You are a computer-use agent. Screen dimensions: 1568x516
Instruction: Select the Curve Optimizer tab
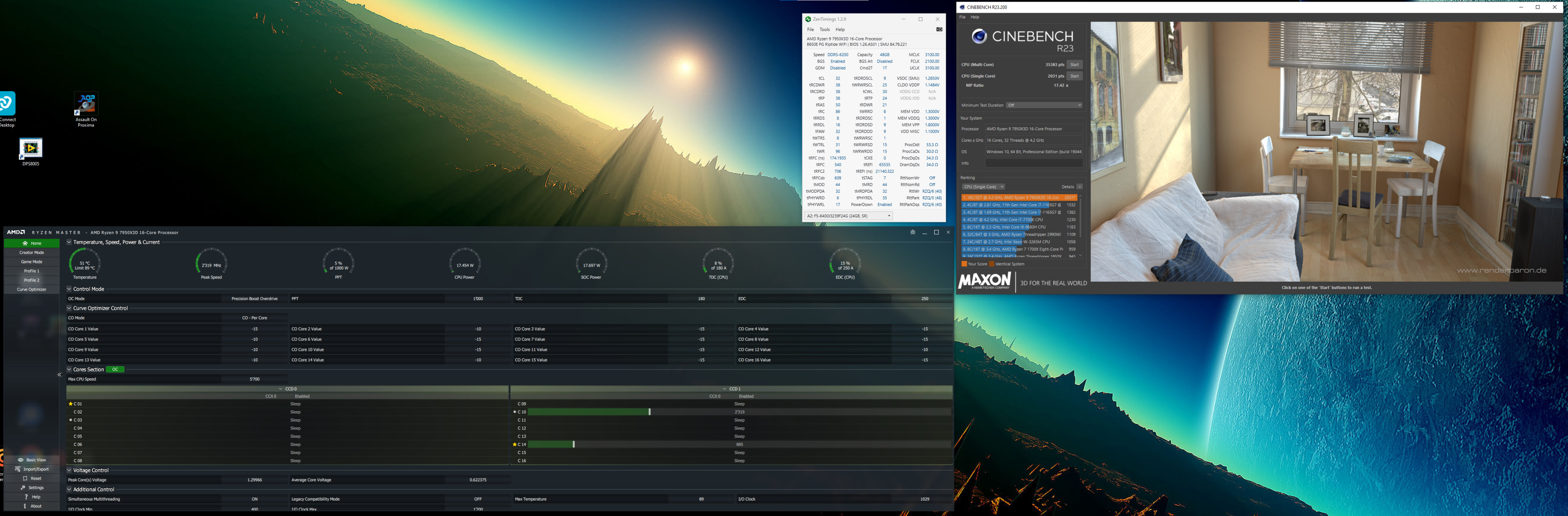coord(32,290)
